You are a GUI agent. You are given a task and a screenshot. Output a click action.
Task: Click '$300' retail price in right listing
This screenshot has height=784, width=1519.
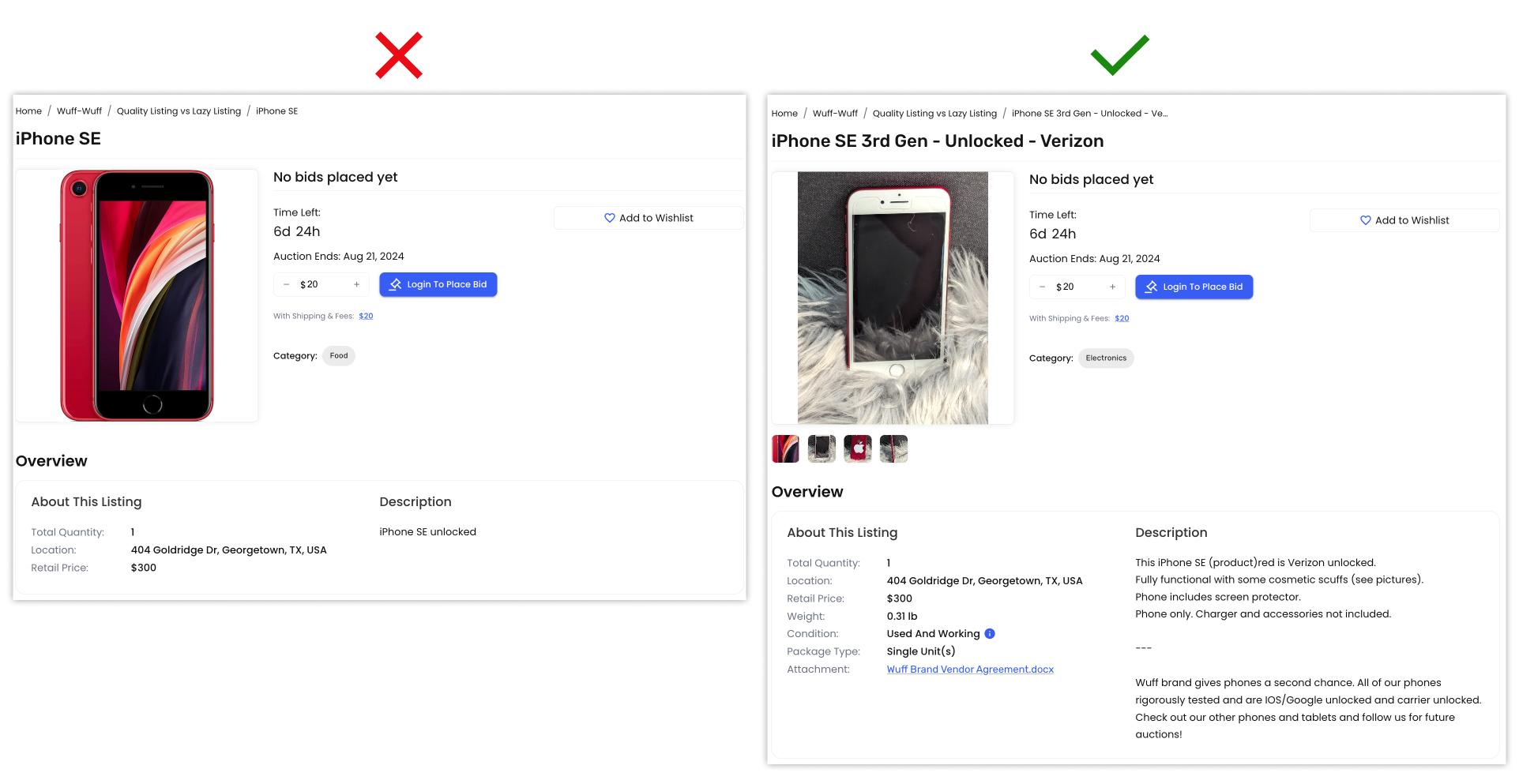coord(900,598)
